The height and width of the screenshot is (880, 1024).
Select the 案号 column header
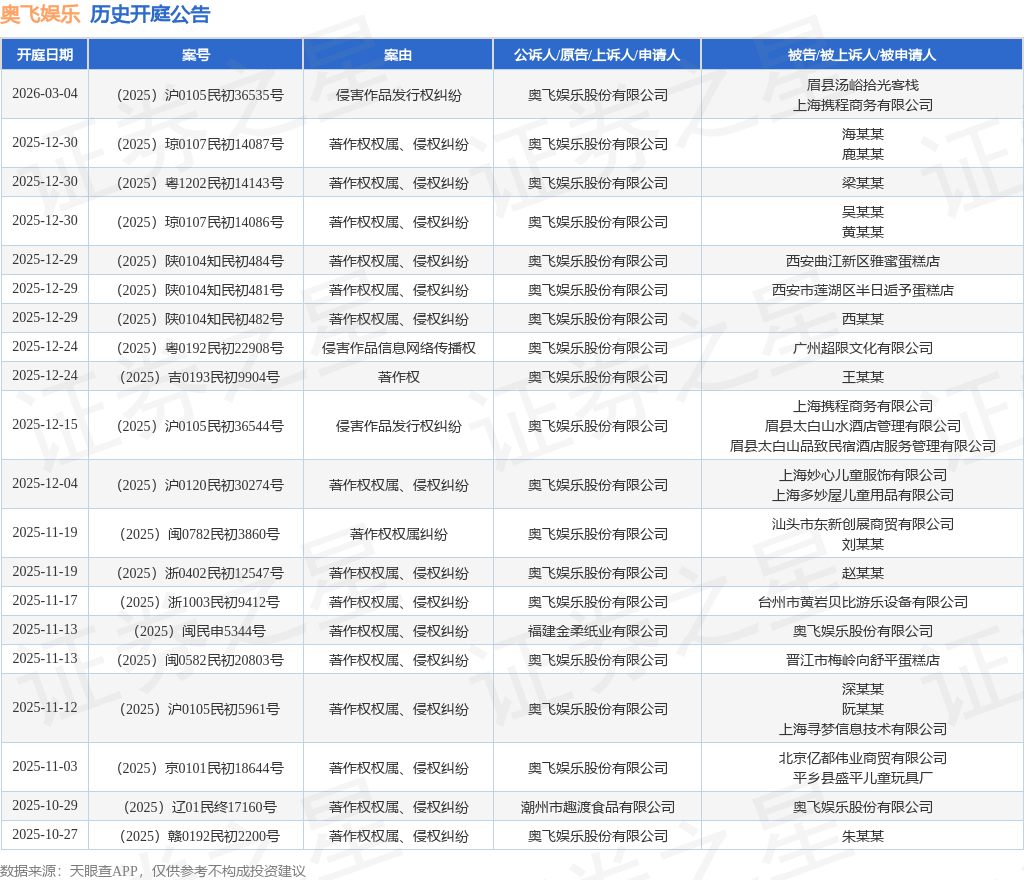[196, 55]
